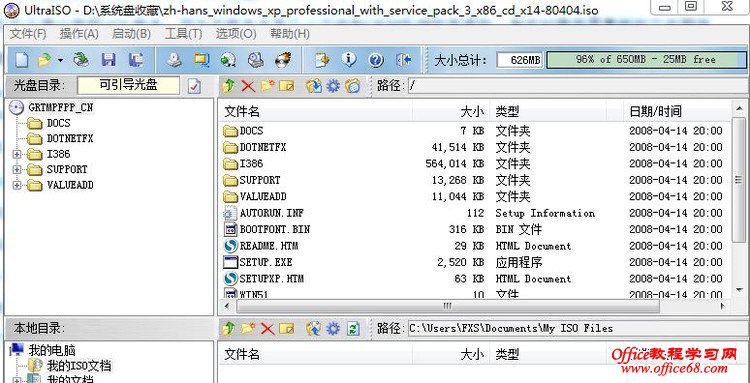The width and height of the screenshot is (750, 383).
Task: Open the 文件(F) menu
Action: coord(28,34)
